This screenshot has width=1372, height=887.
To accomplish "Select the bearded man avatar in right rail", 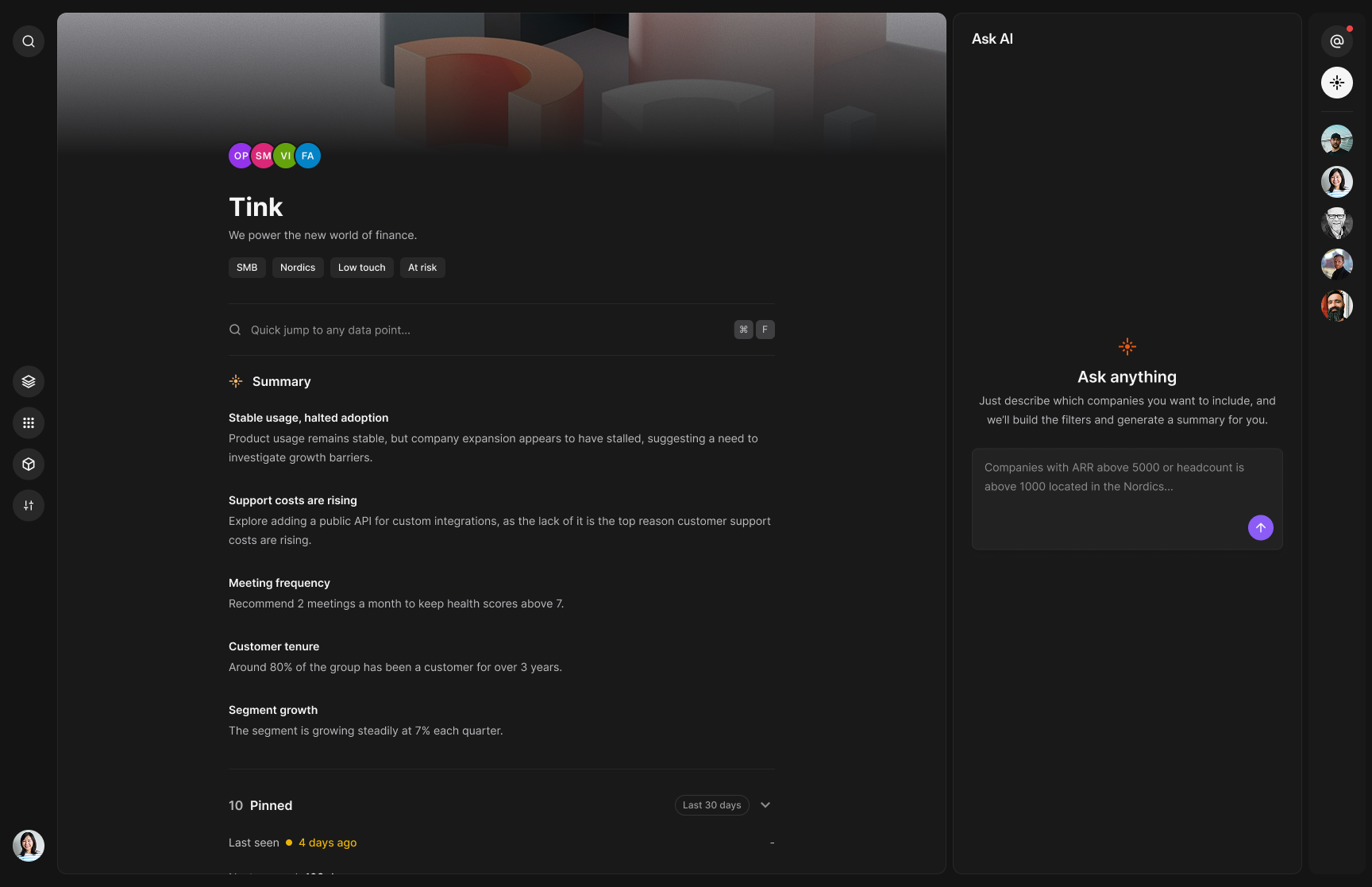I will point(1337,306).
